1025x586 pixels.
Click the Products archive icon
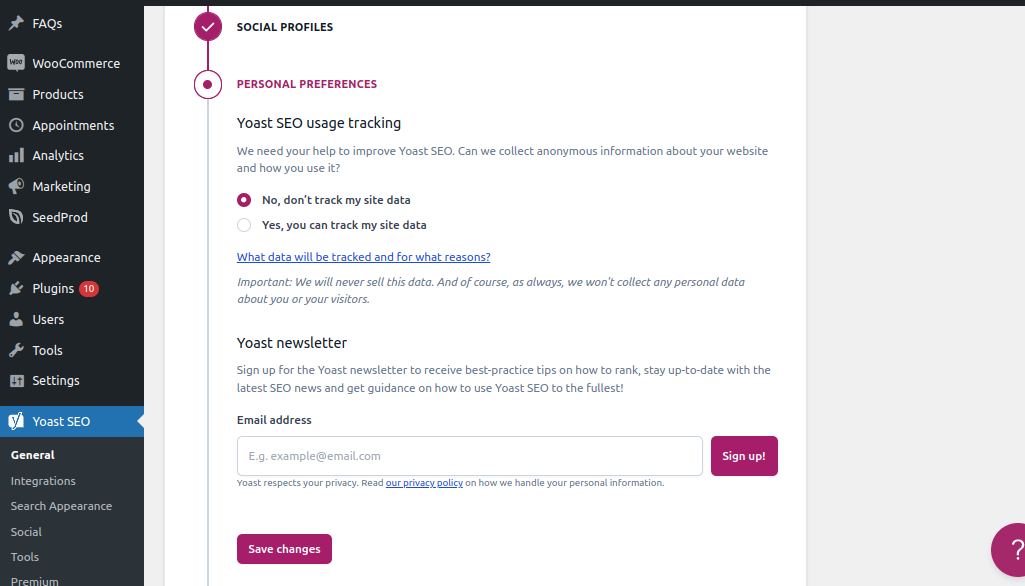click(x=16, y=94)
